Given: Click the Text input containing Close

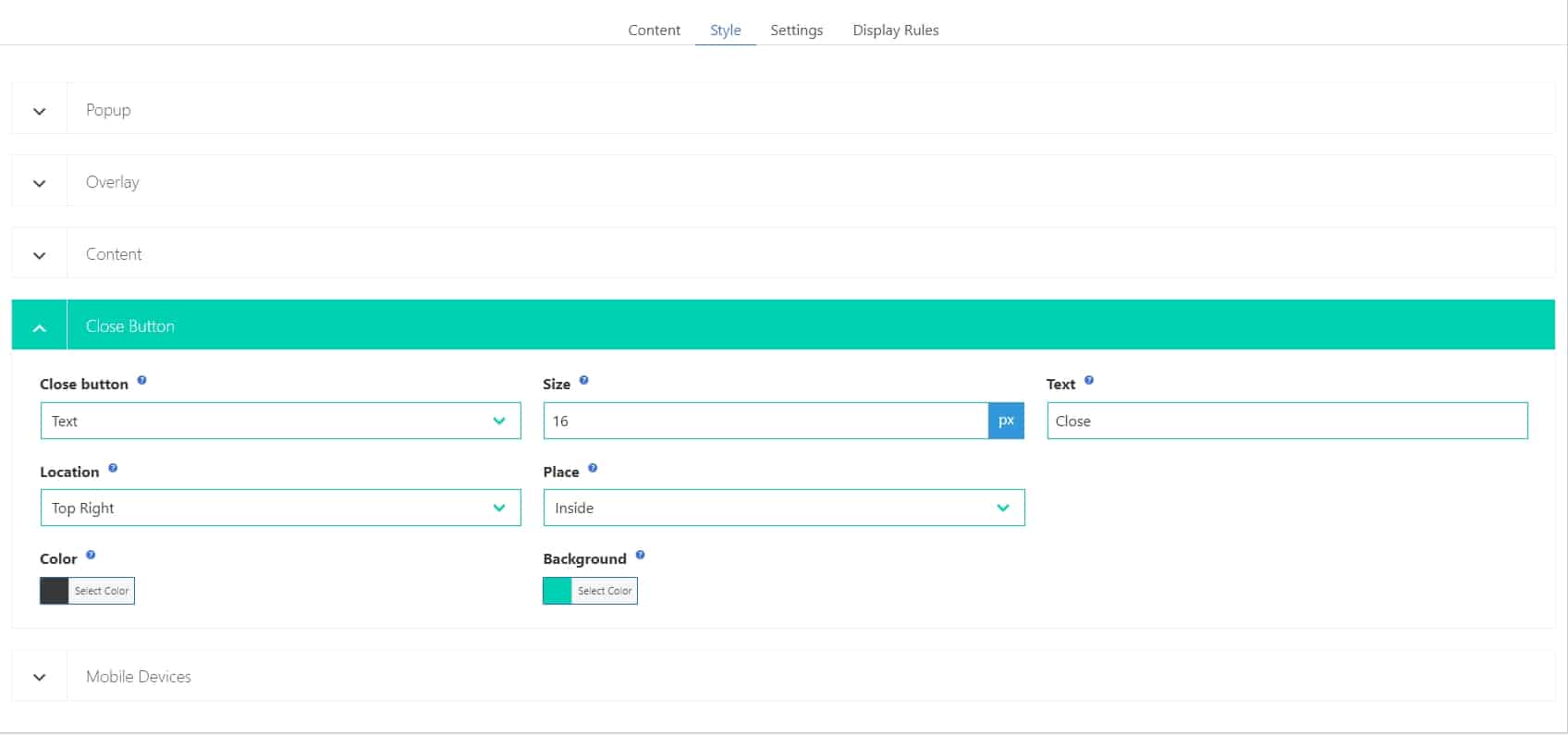Looking at the screenshot, I should coord(1287,421).
